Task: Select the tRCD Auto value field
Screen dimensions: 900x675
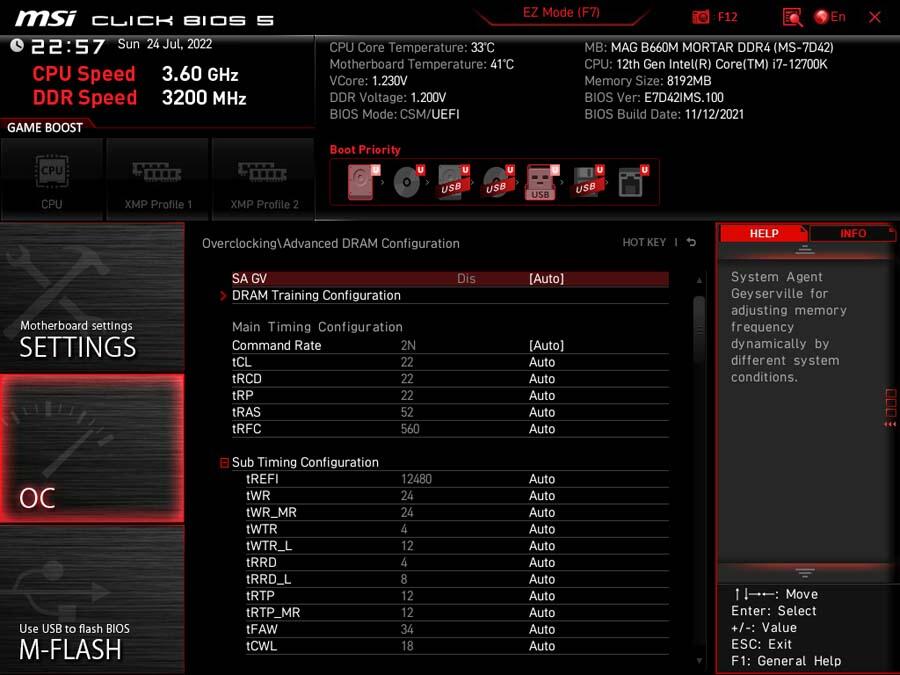Action: tap(542, 379)
